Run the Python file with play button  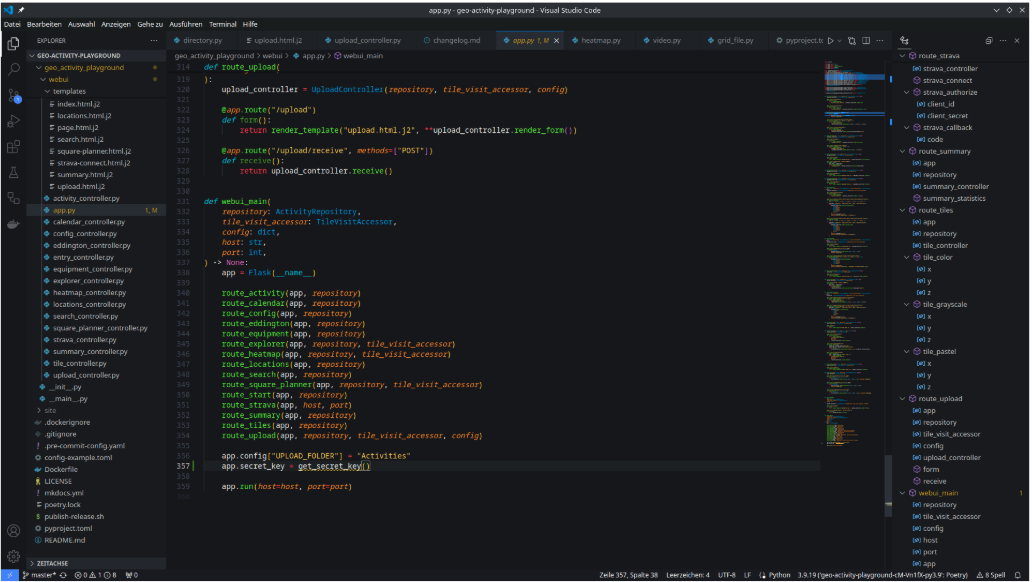pyautogui.click(x=831, y=41)
